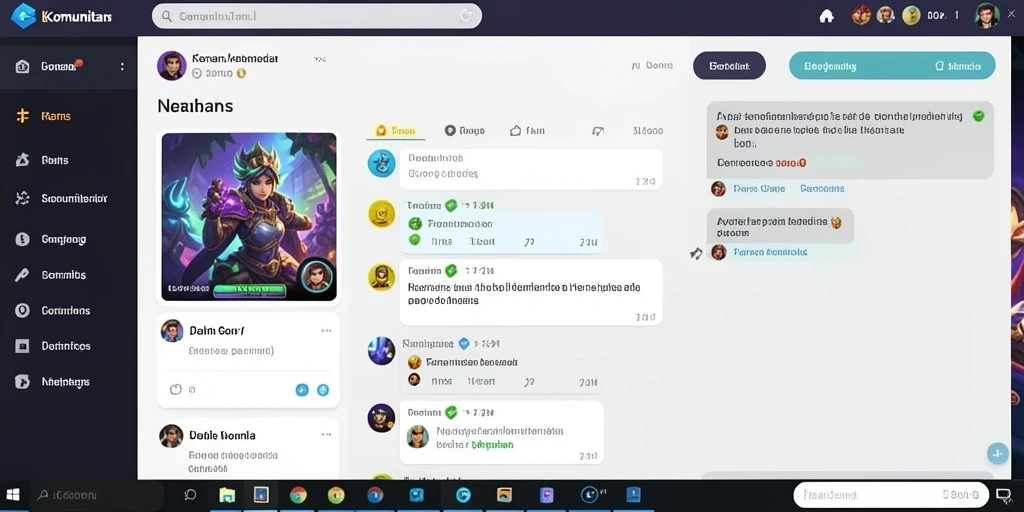Image resolution: width=1024 pixels, height=512 pixels.
Task: Open the yellow smiley avatar in feed
Action: coord(381,214)
